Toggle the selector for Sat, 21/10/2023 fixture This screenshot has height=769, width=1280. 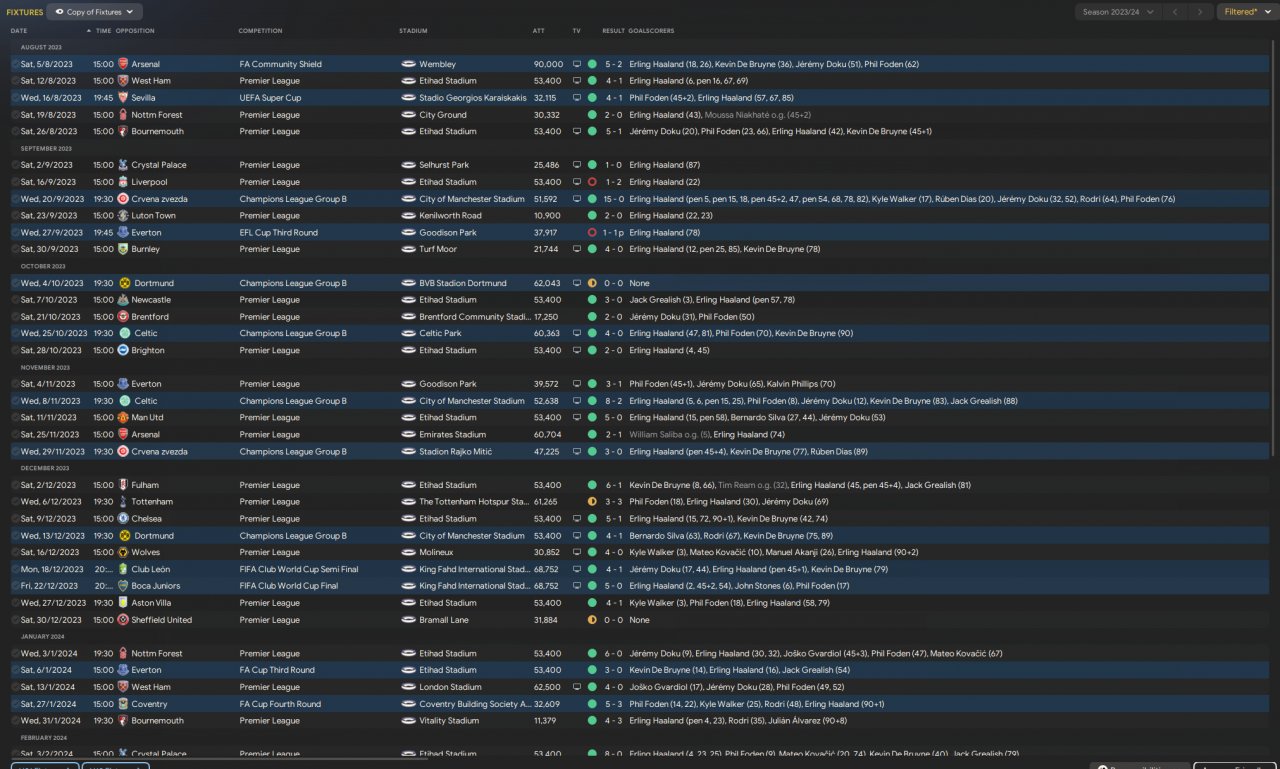click(15, 317)
